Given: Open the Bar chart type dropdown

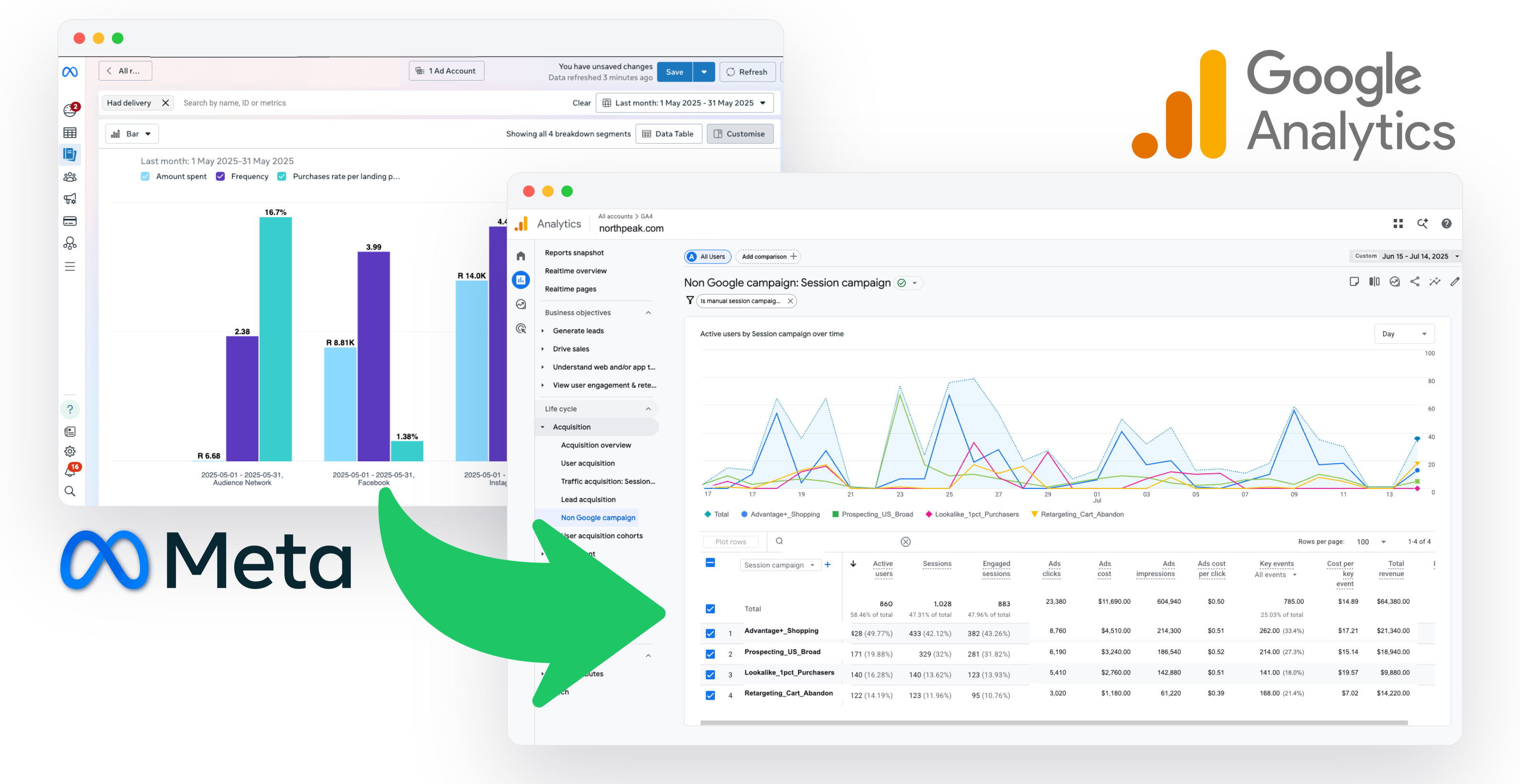Looking at the screenshot, I should click(x=131, y=134).
